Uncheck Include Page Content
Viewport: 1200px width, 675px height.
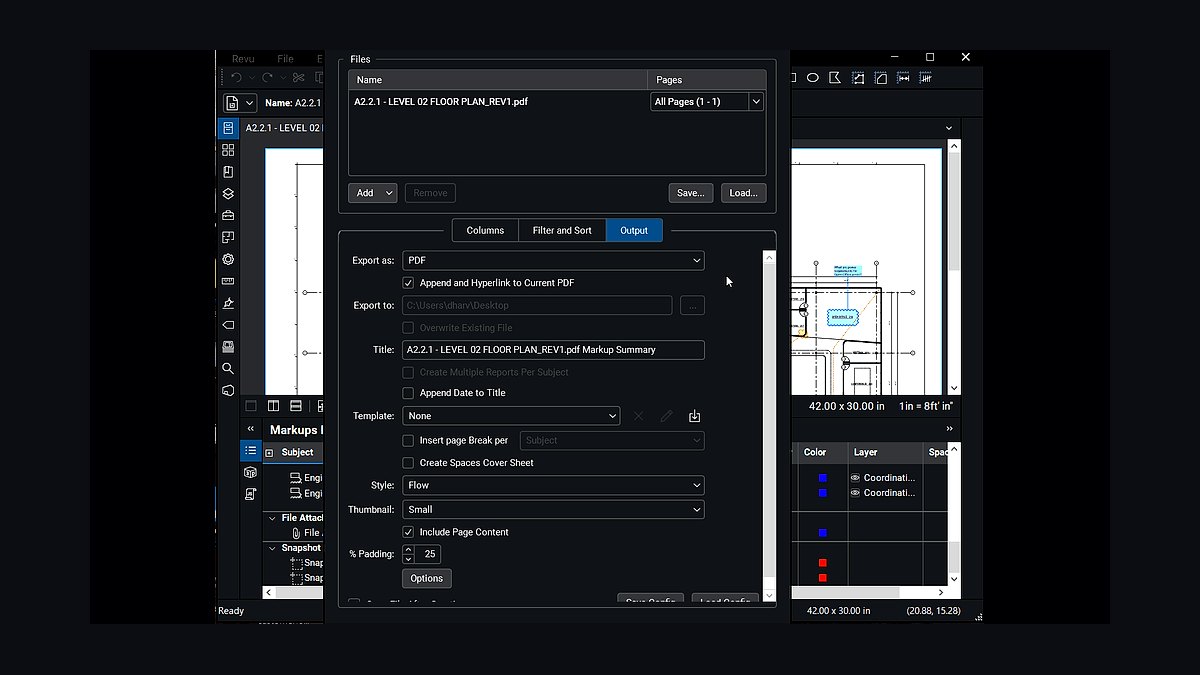click(x=408, y=532)
